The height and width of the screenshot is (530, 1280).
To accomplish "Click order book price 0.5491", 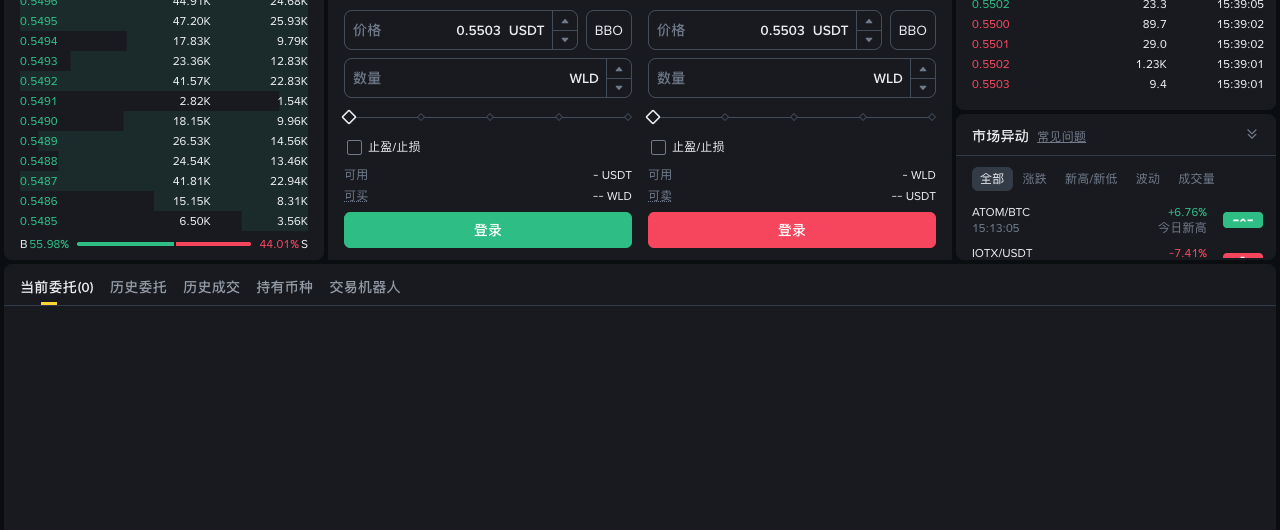I will pyautogui.click(x=38, y=101).
